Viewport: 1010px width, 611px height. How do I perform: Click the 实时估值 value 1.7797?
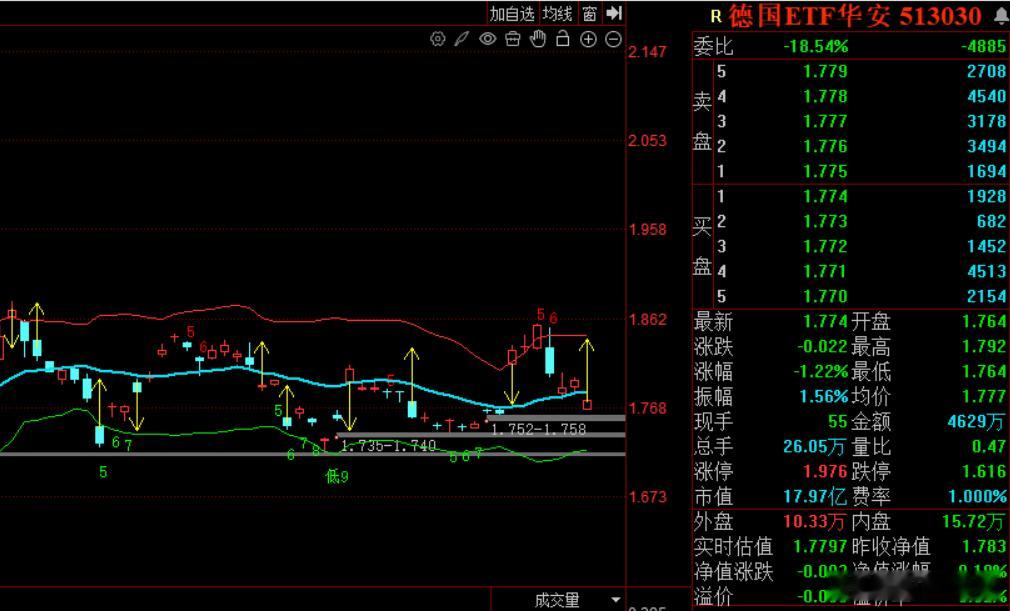coord(820,547)
